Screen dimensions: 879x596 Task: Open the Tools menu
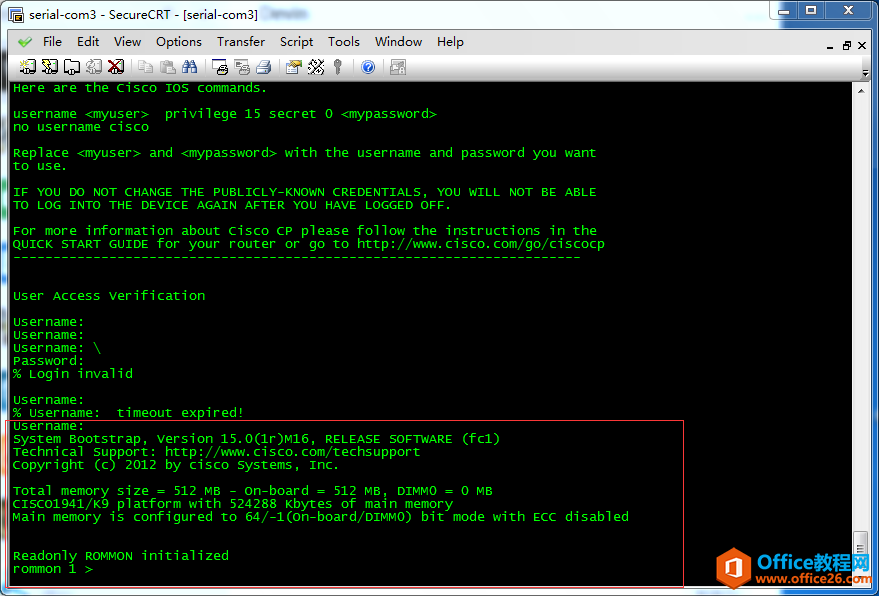[x=344, y=42]
